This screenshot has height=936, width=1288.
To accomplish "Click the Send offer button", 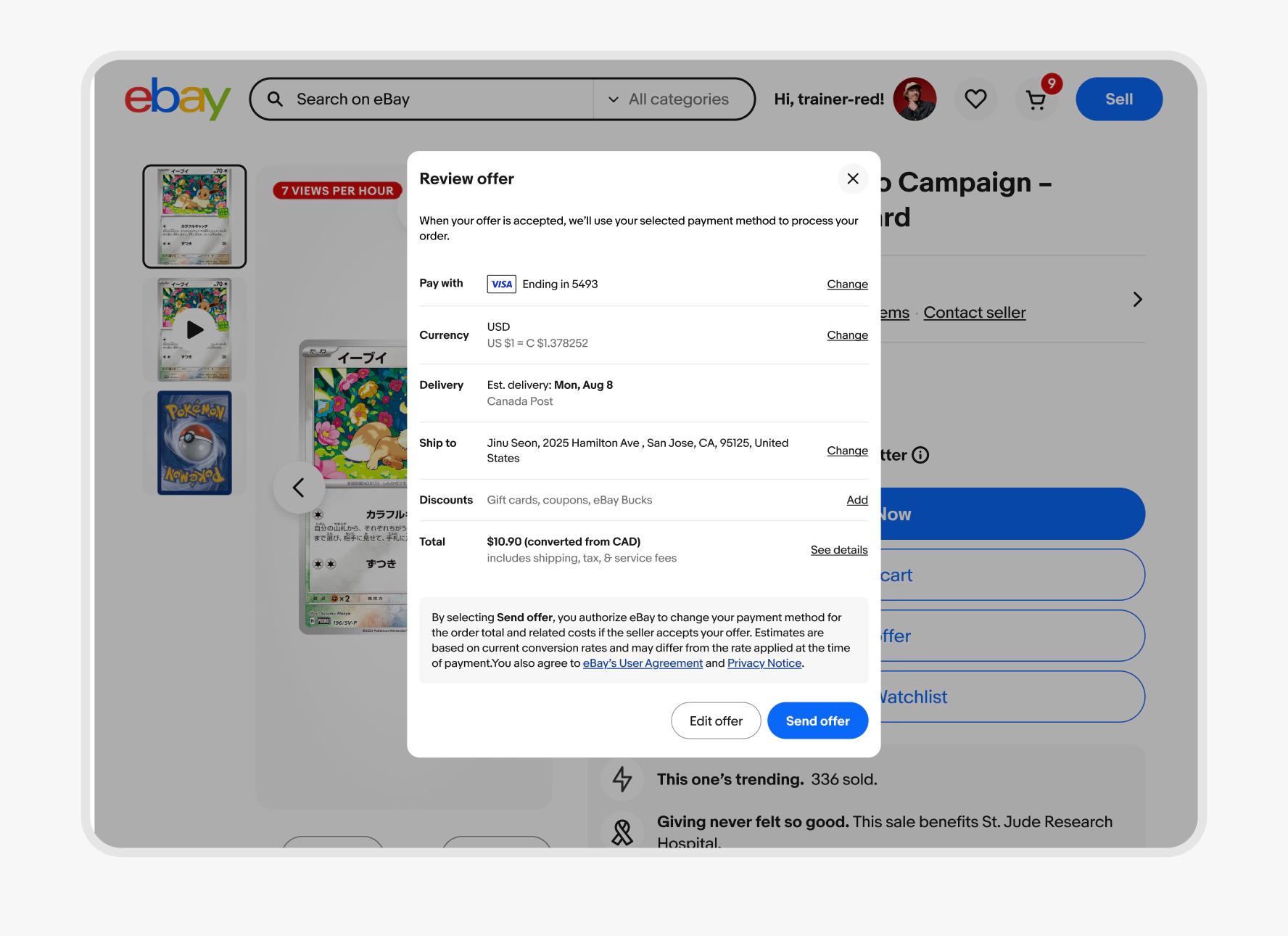I will click(x=817, y=721).
